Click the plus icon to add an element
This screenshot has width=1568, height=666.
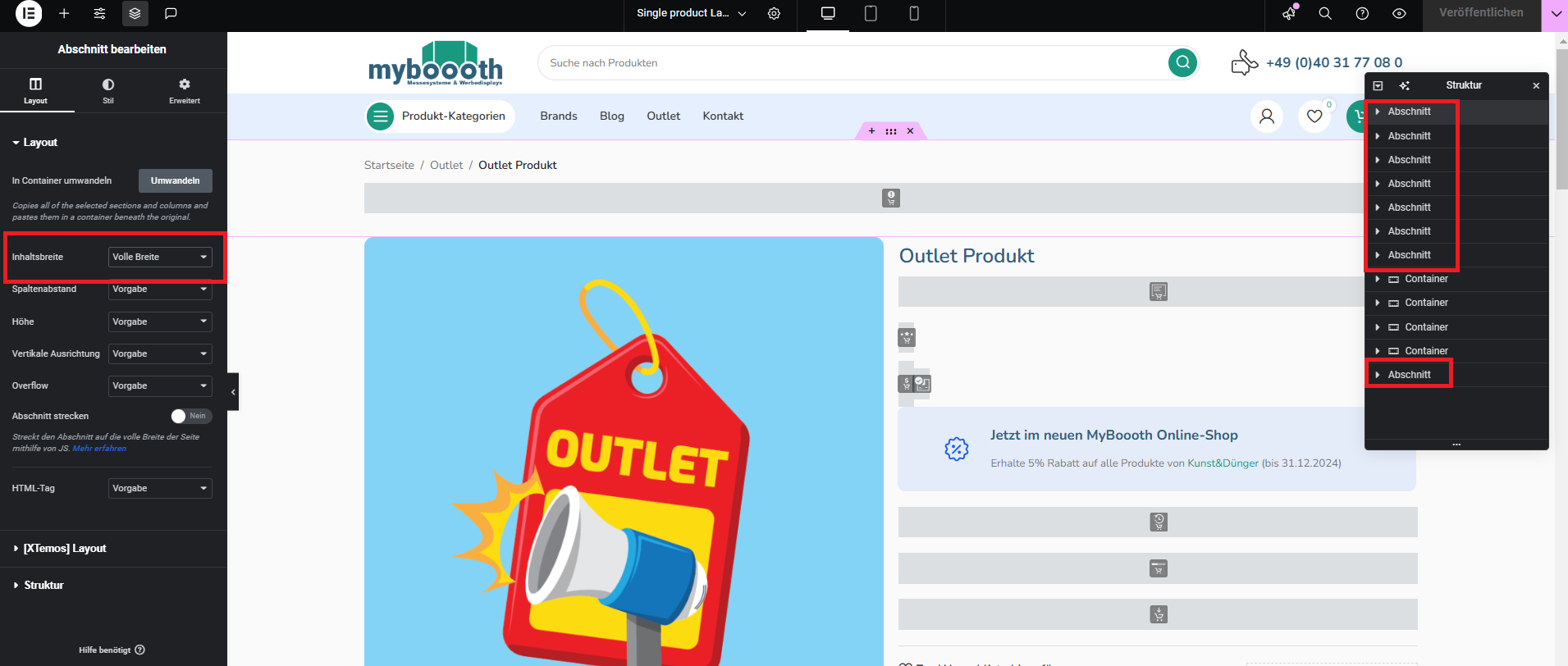click(64, 13)
